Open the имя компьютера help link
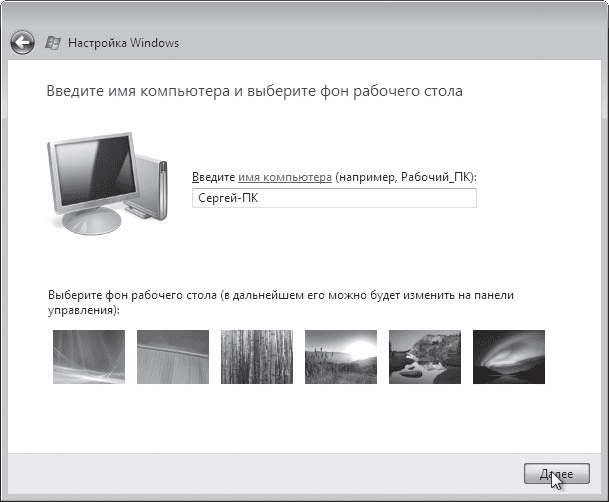Screen dimensions: 609x502 (x=285, y=176)
